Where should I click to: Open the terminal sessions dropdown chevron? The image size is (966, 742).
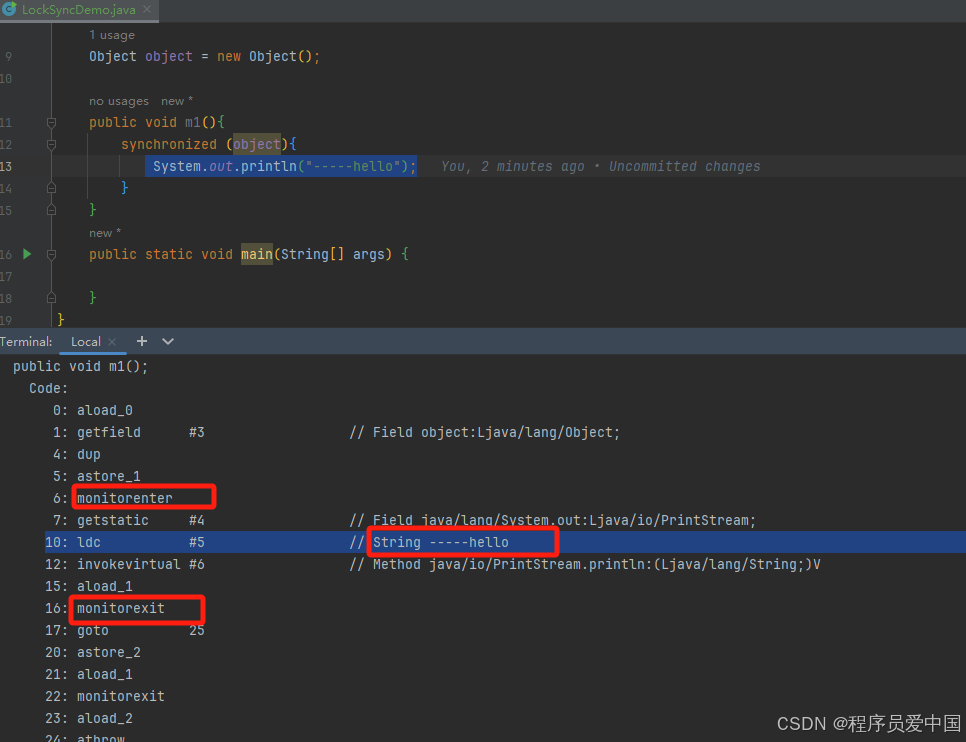[x=168, y=341]
